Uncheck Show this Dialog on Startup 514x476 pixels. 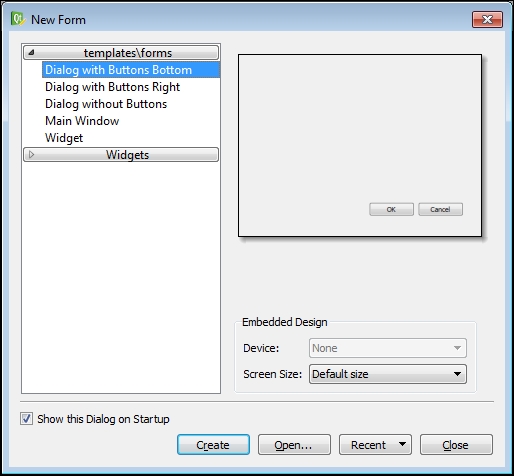(26, 419)
